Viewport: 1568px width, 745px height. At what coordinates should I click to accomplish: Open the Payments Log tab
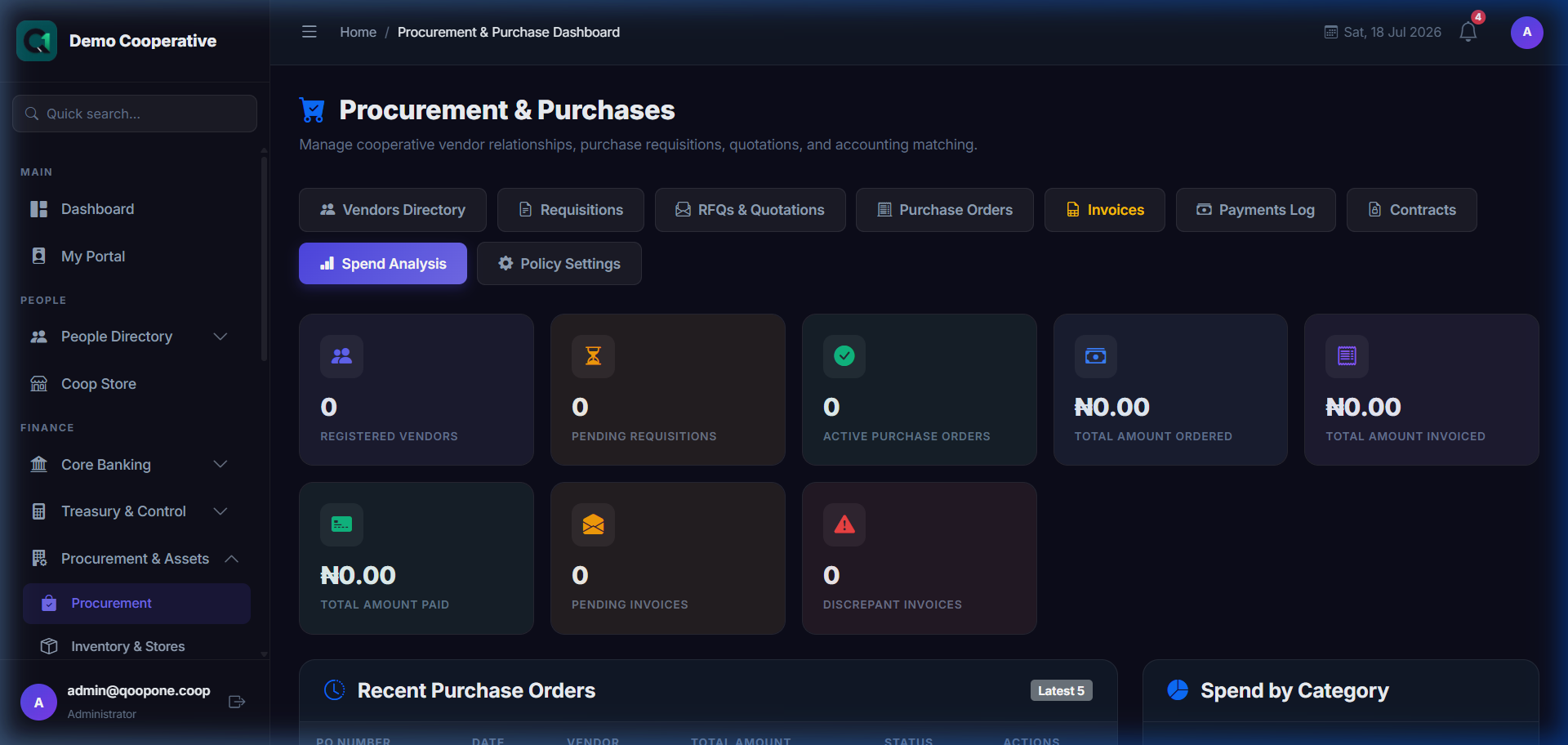coord(1256,210)
